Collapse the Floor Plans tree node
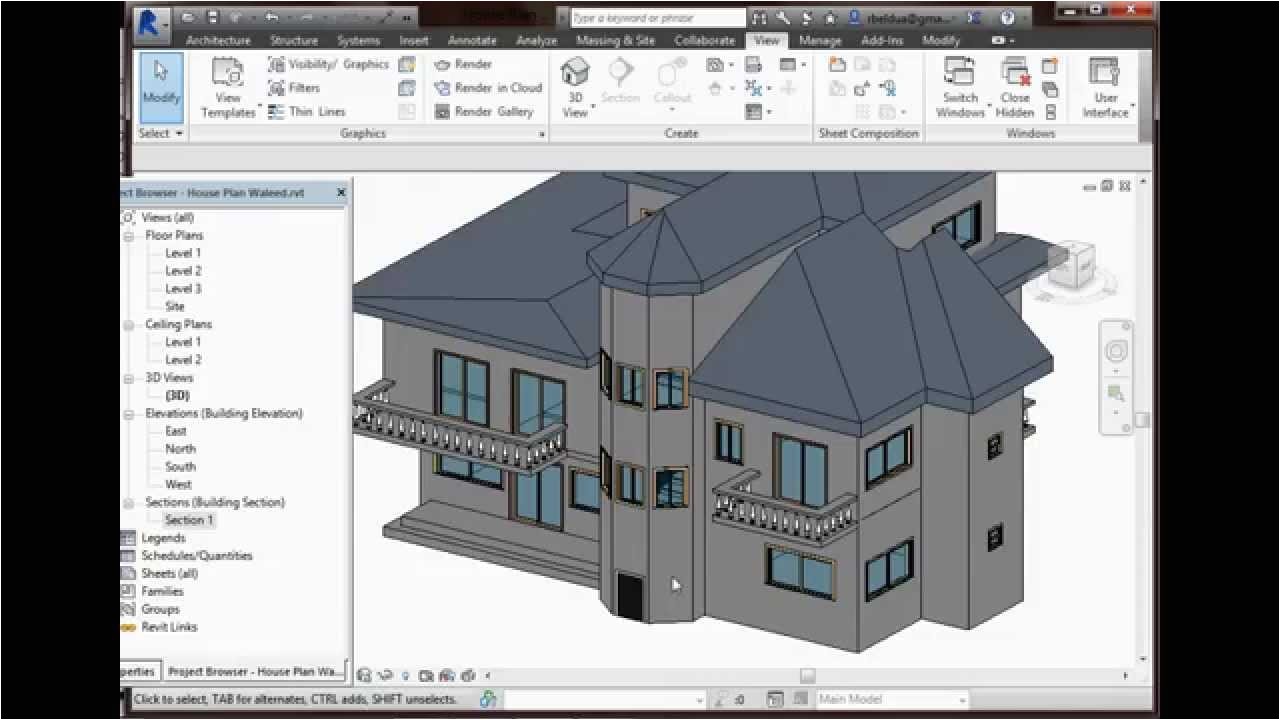This screenshot has height=720, width=1280. pyautogui.click(x=129, y=235)
